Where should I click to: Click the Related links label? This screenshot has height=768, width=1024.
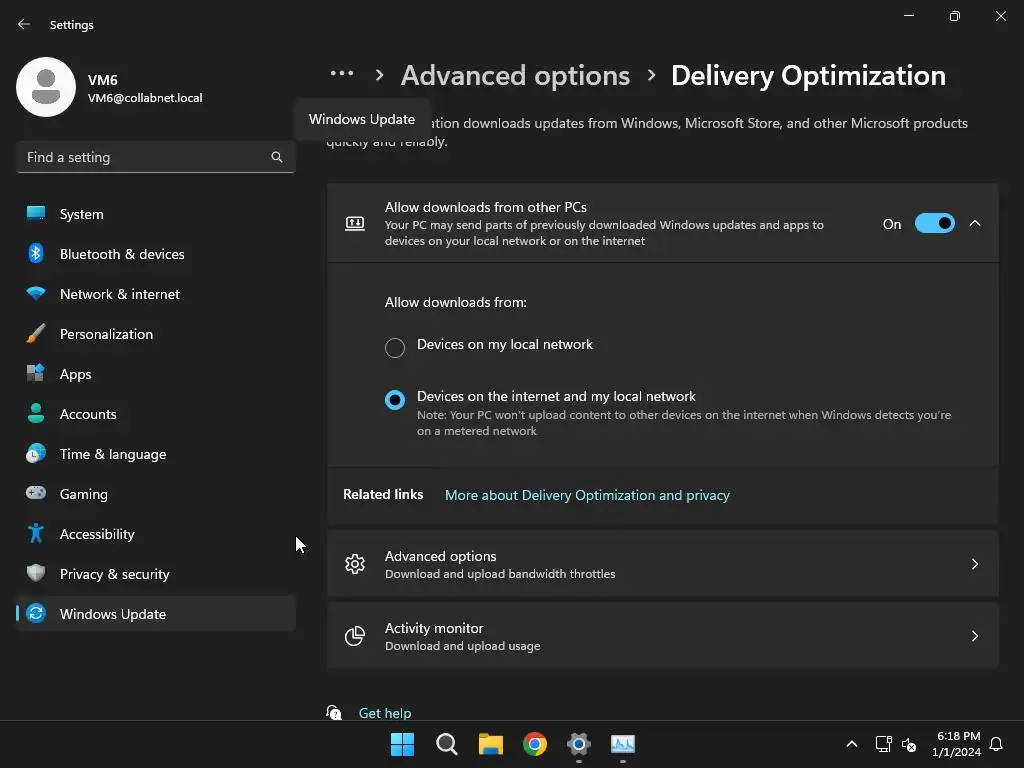383,494
